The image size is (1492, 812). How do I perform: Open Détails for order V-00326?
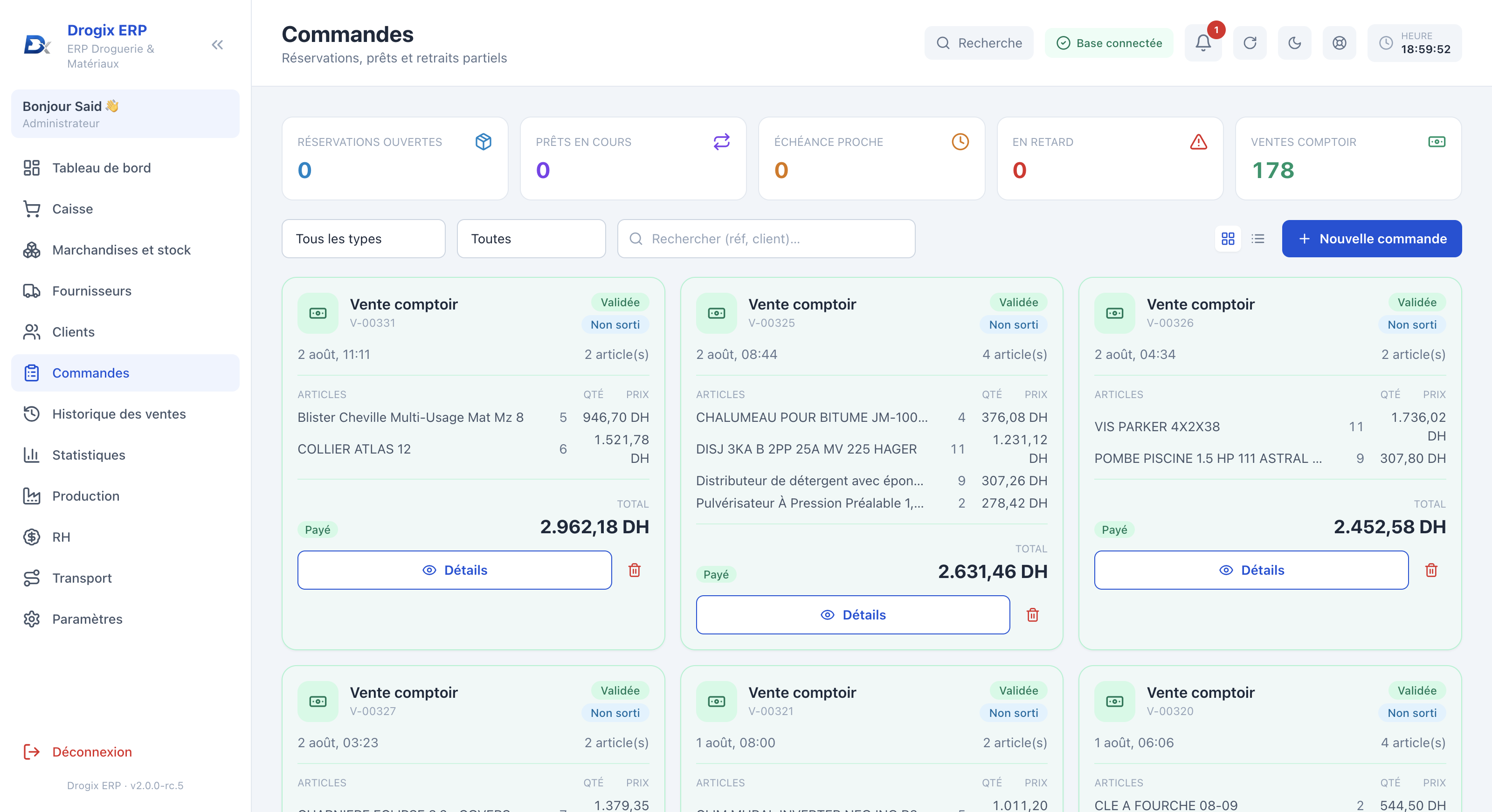pyautogui.click(x=1251, y=570)
